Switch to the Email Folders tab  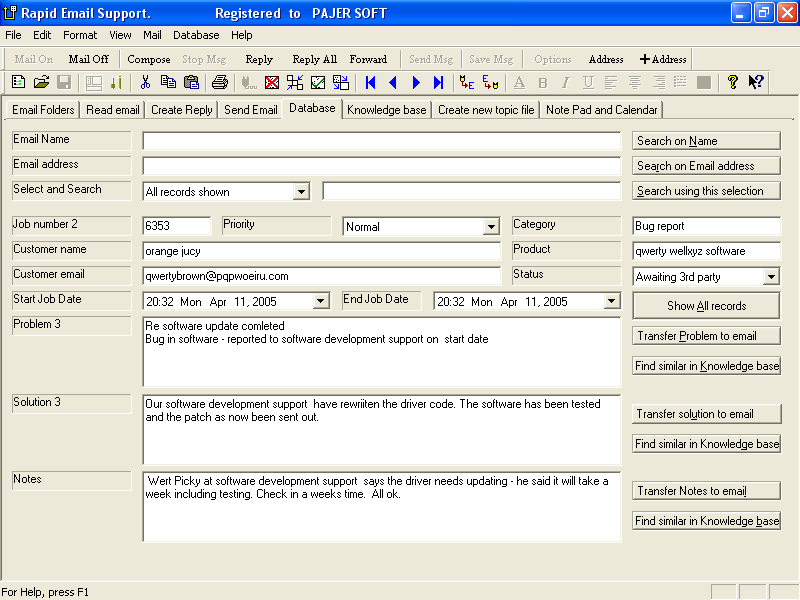tap(43, 110)
